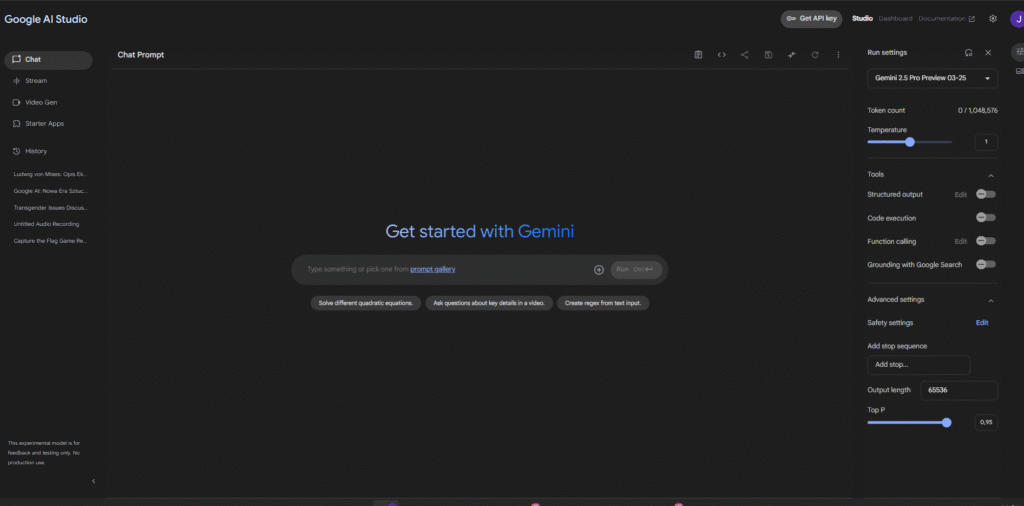This screenshot has width=1024, height=506.
Task: Open the system instructions clipboard icon
Action: (698, 55)
